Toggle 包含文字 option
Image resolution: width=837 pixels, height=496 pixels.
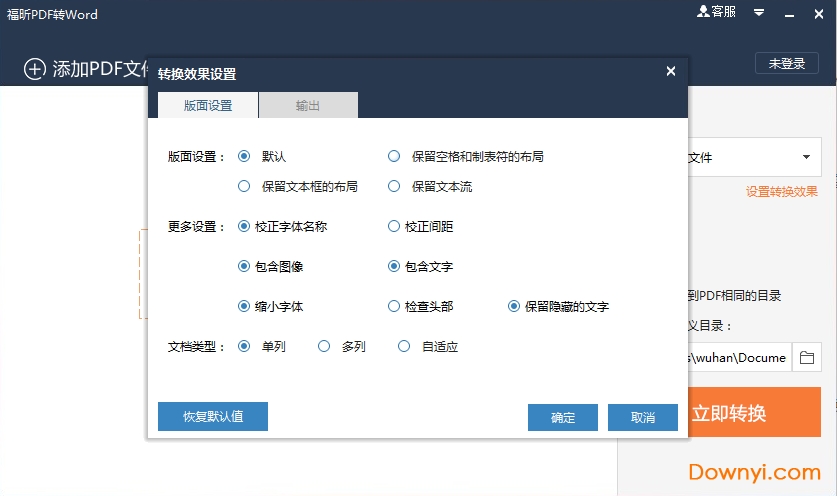click(x=394, y=266)
